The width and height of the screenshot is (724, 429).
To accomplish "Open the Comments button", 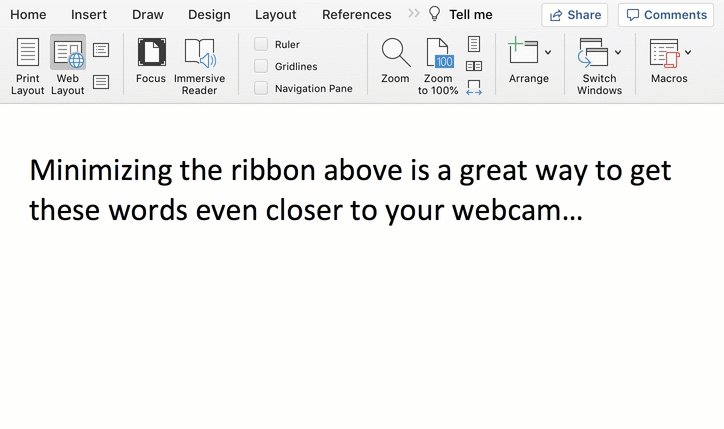I will (x=665, y=15).
